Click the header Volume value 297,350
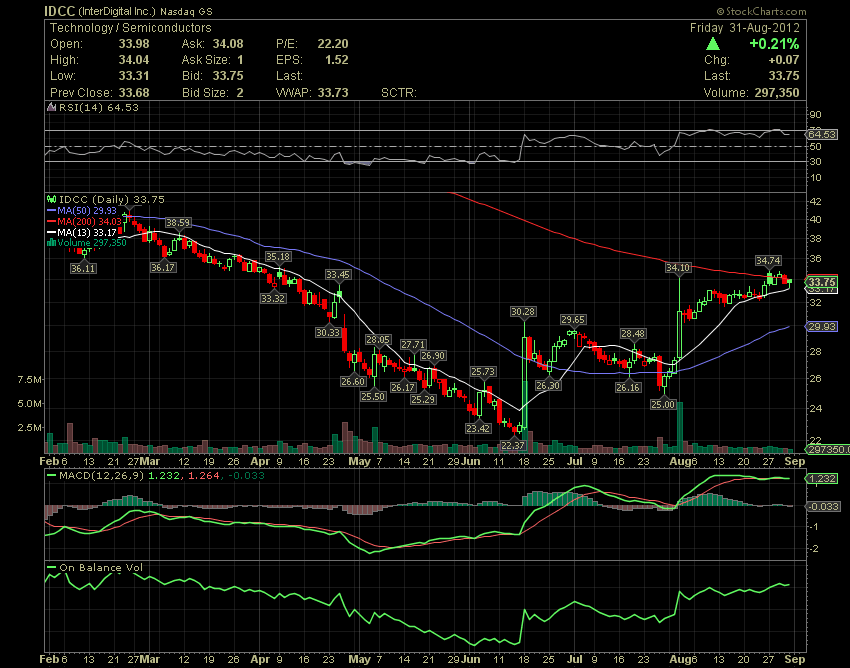Viewport: 850px width, 668px height. pos(777,93)
